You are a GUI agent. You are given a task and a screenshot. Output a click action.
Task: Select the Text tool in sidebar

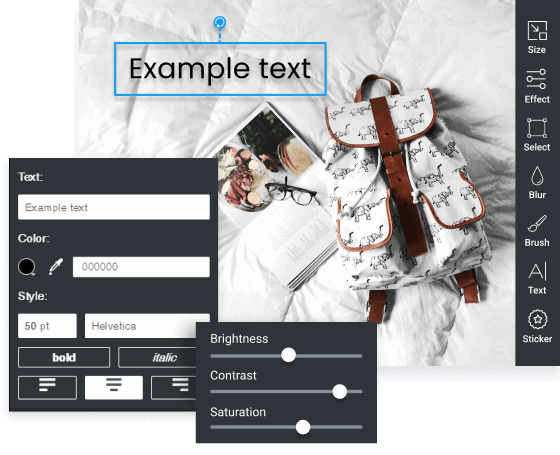tap(537, 279)
